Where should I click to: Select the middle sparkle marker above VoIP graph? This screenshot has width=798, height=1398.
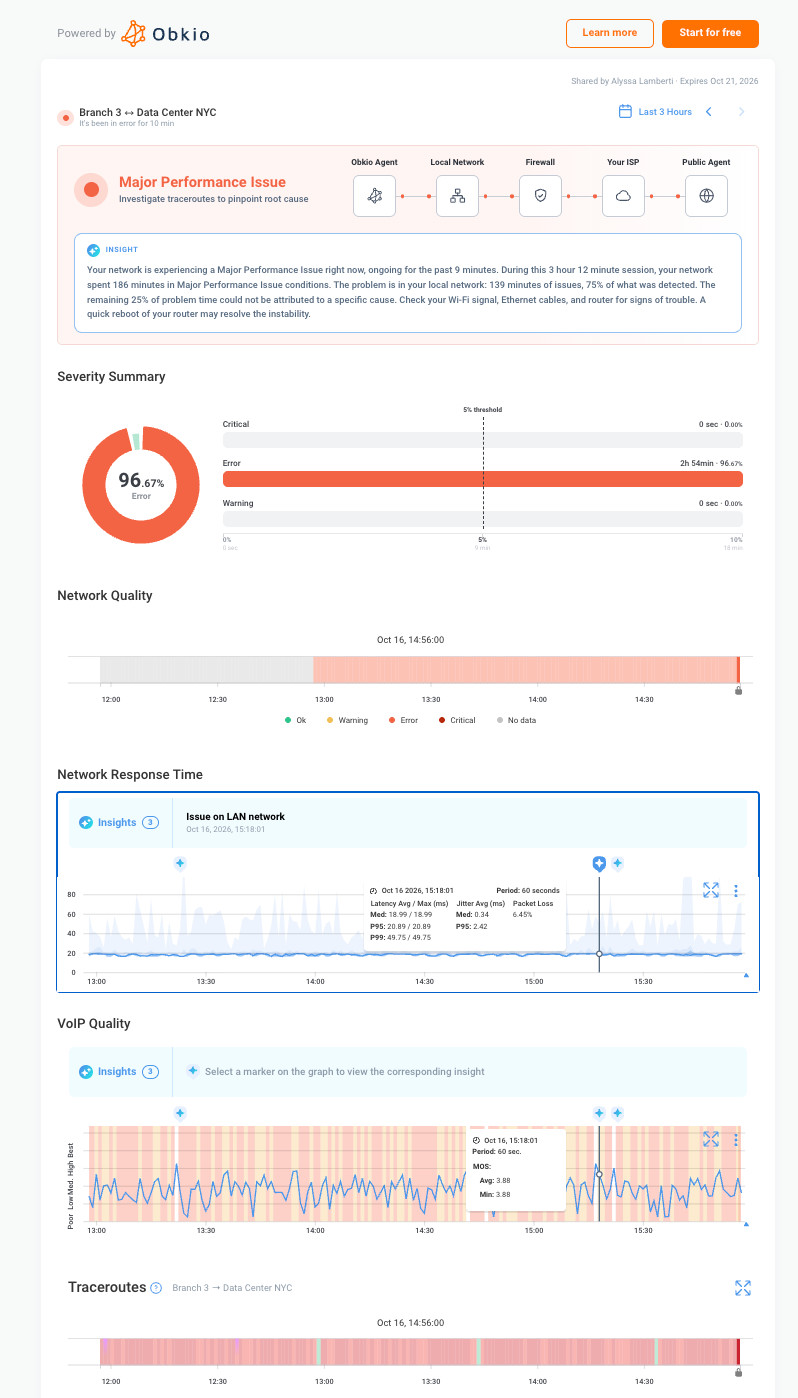[x=599, y=1113]
